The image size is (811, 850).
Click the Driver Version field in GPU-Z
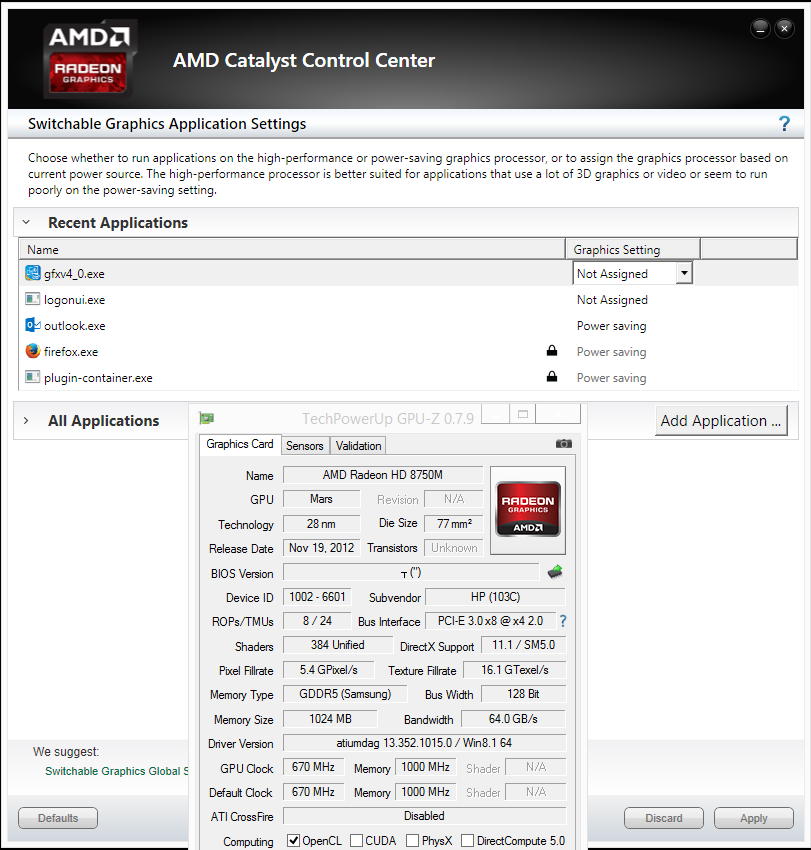[x=424, y=743]
